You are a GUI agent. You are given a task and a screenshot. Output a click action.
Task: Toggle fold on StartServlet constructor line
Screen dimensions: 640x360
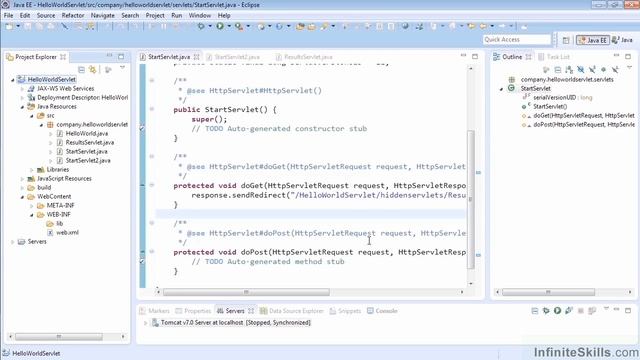pyautogui.click(x=152, y=109)
